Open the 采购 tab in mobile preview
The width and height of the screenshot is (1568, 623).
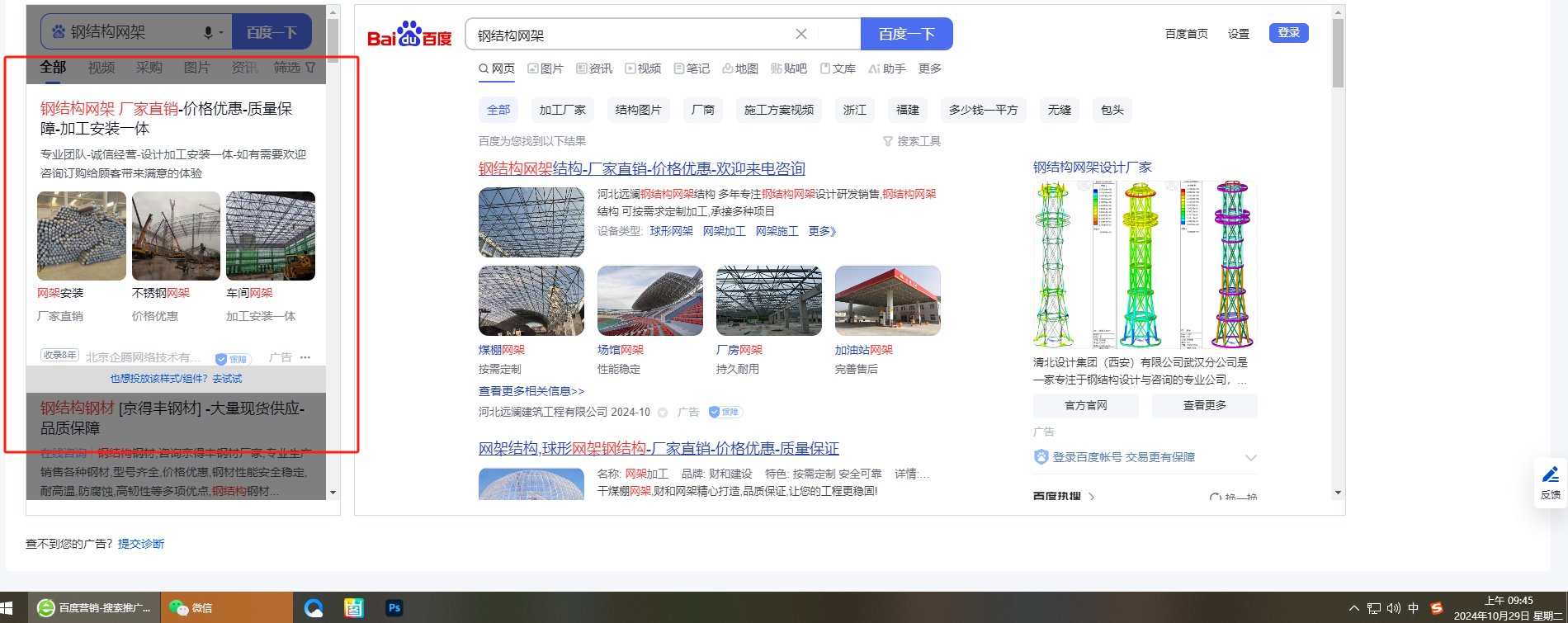click(x=149, y=68)
